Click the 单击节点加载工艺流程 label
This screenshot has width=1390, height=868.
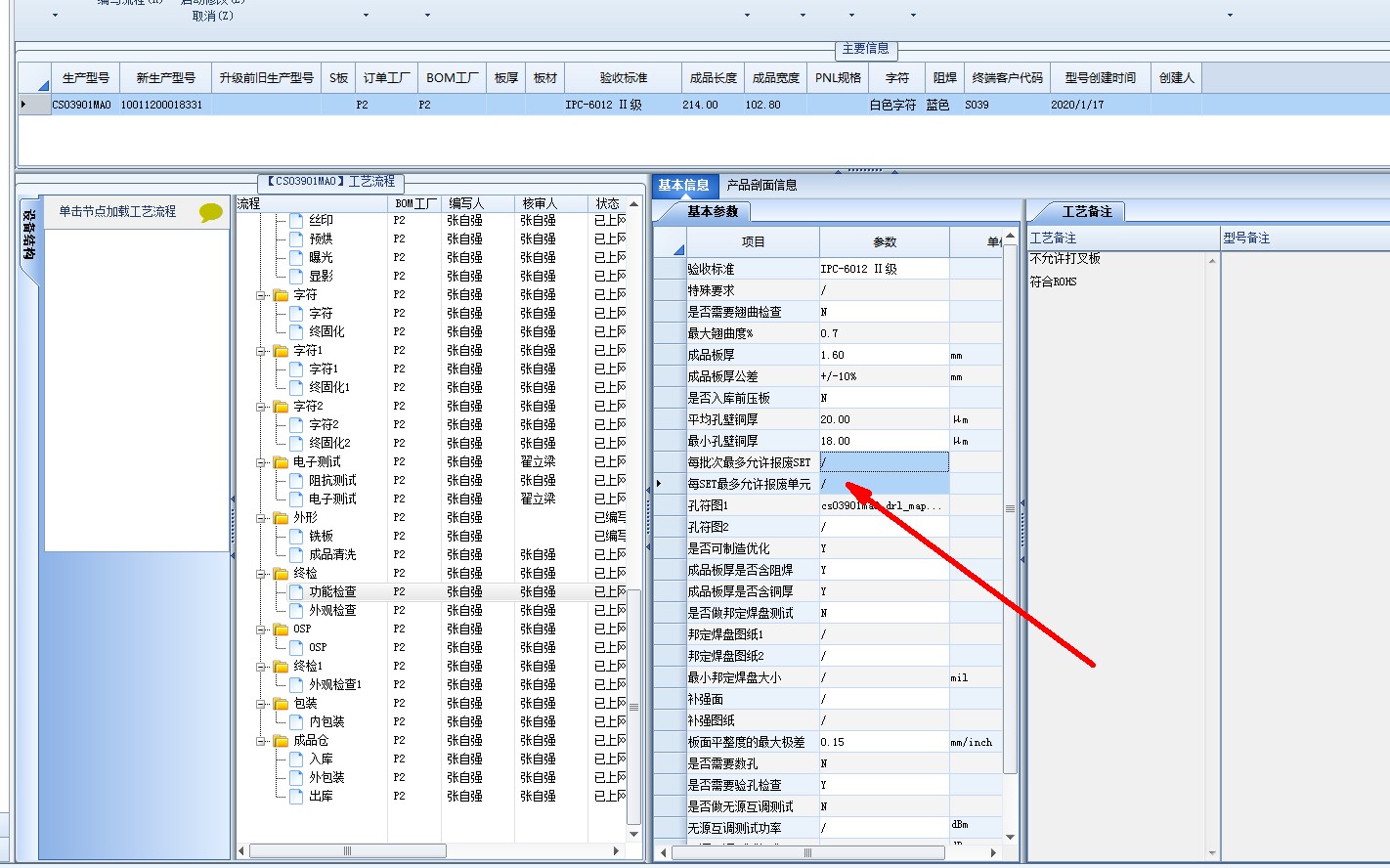tap(117, 212)
